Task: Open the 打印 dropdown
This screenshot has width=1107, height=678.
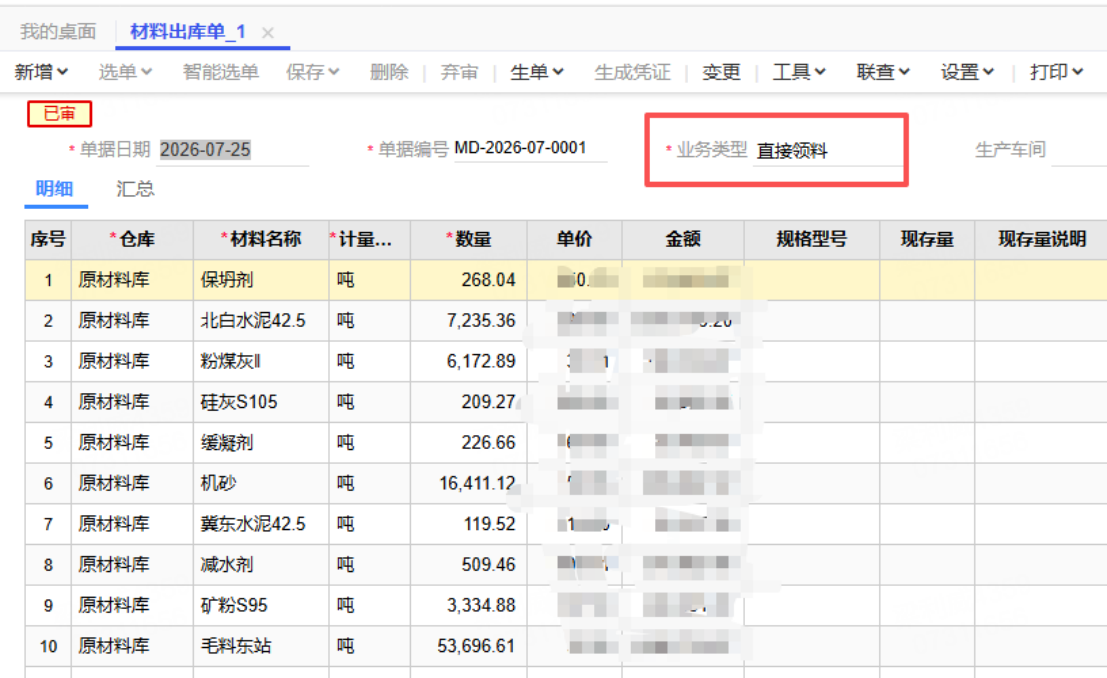Action: tap(1056, 72)
